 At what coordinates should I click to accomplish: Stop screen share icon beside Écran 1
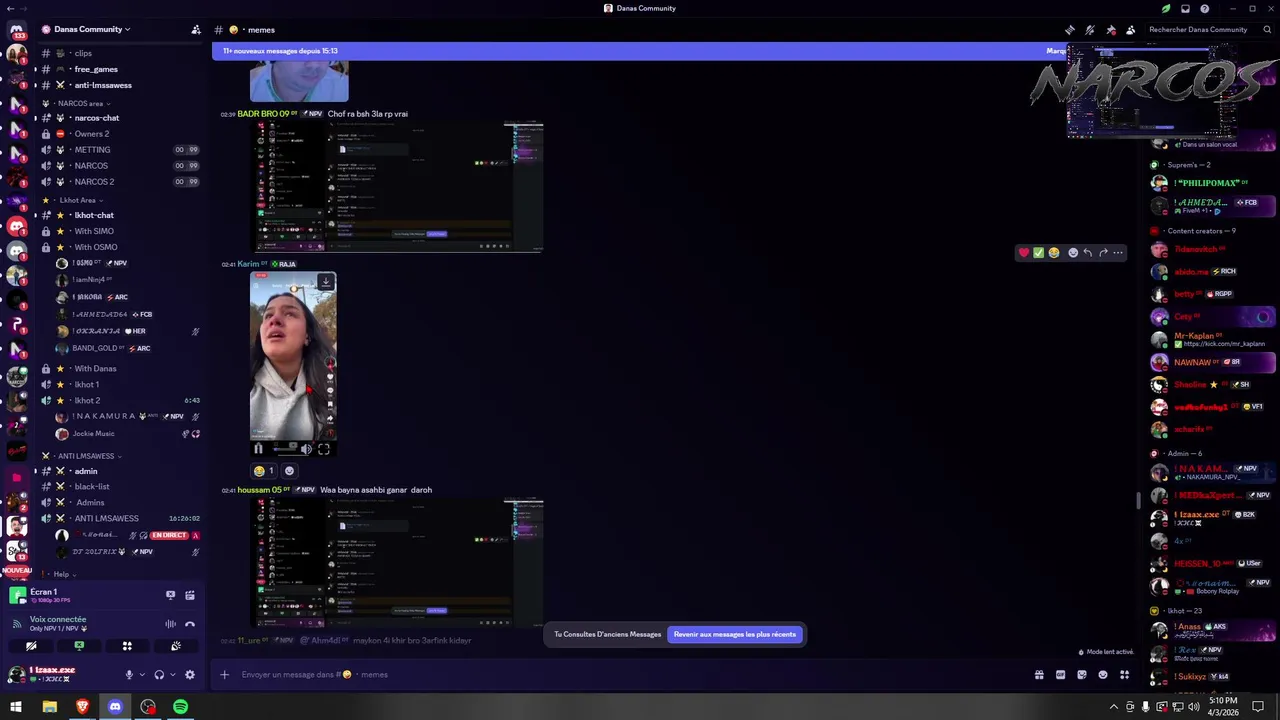coord(170,595)
